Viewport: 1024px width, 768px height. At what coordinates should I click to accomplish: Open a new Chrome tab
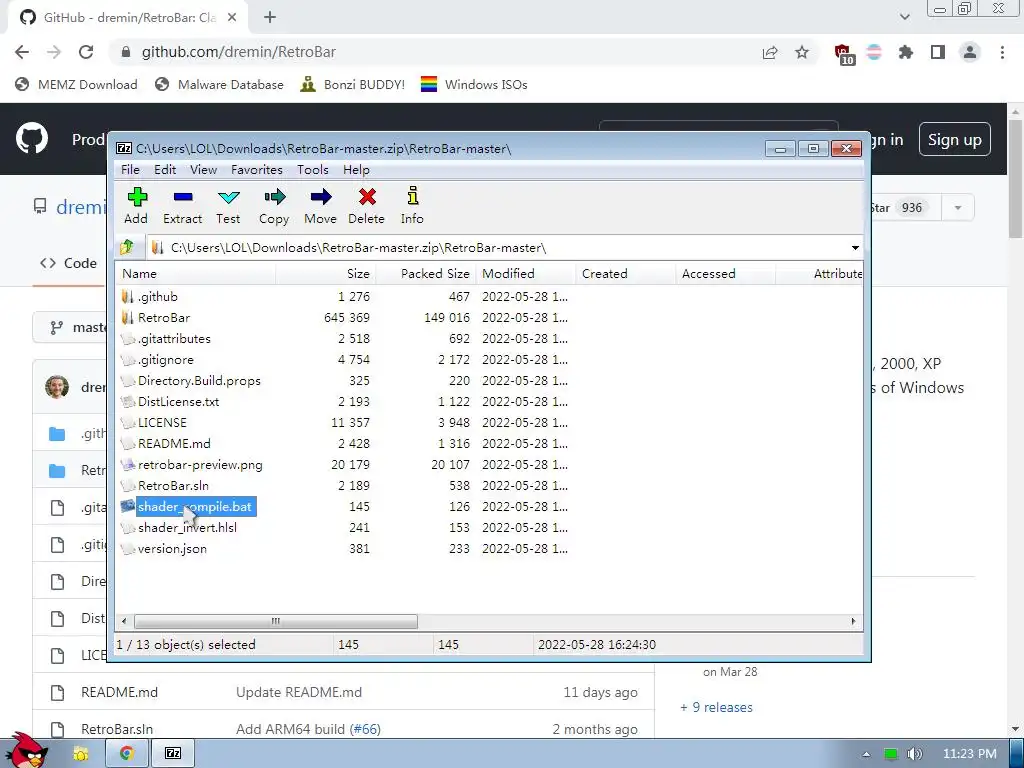270,17
